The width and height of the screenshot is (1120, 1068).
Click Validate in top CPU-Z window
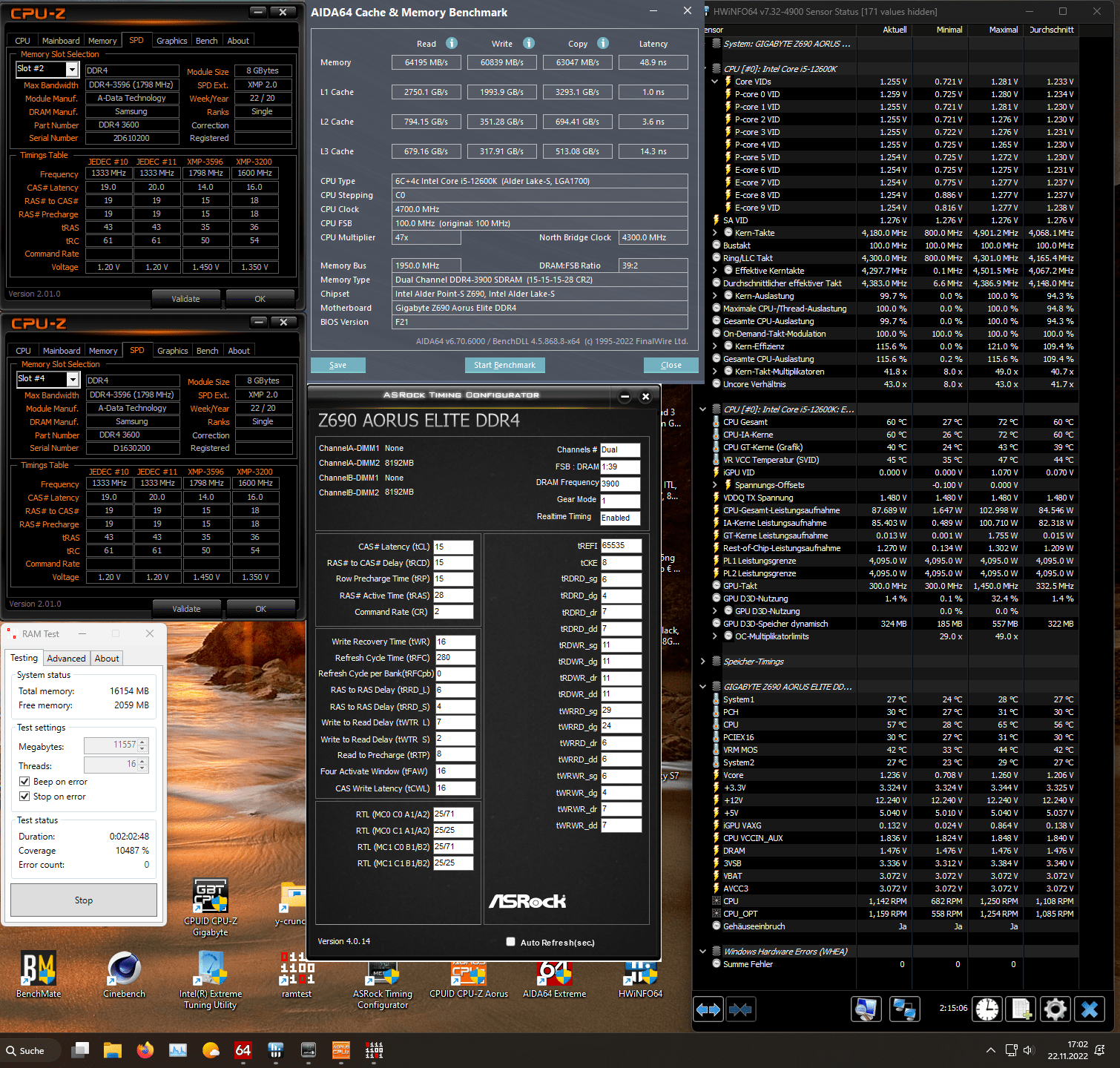pyautogui.click(x=186, y=299)
